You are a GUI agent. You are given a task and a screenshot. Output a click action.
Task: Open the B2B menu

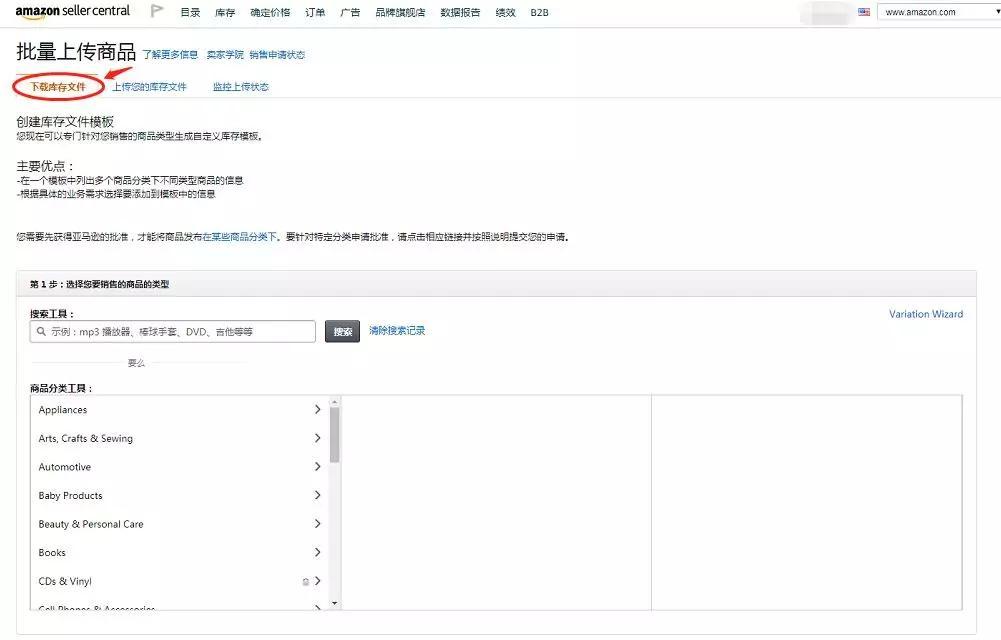[539, 12]
